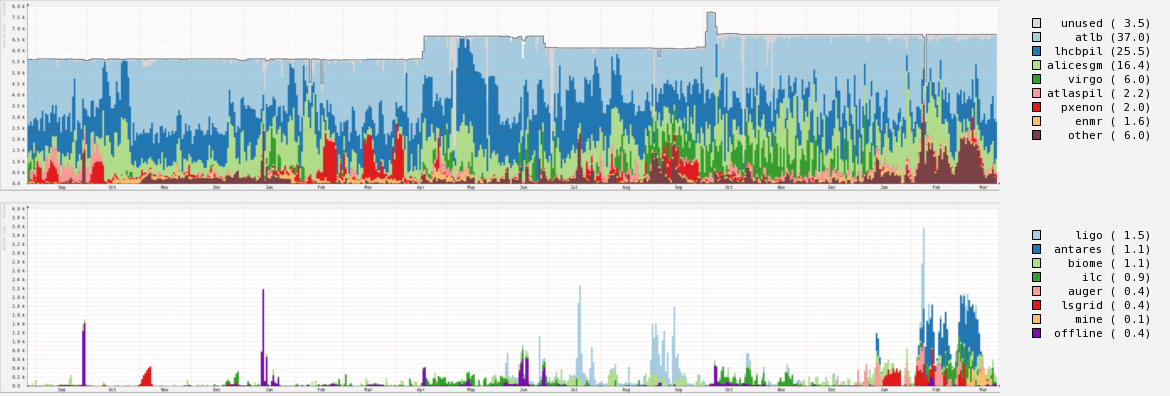The image size is (1170, 396).
Task: Click the orange 'enmr' legend swatch
Action: (x=1036, y=121)
